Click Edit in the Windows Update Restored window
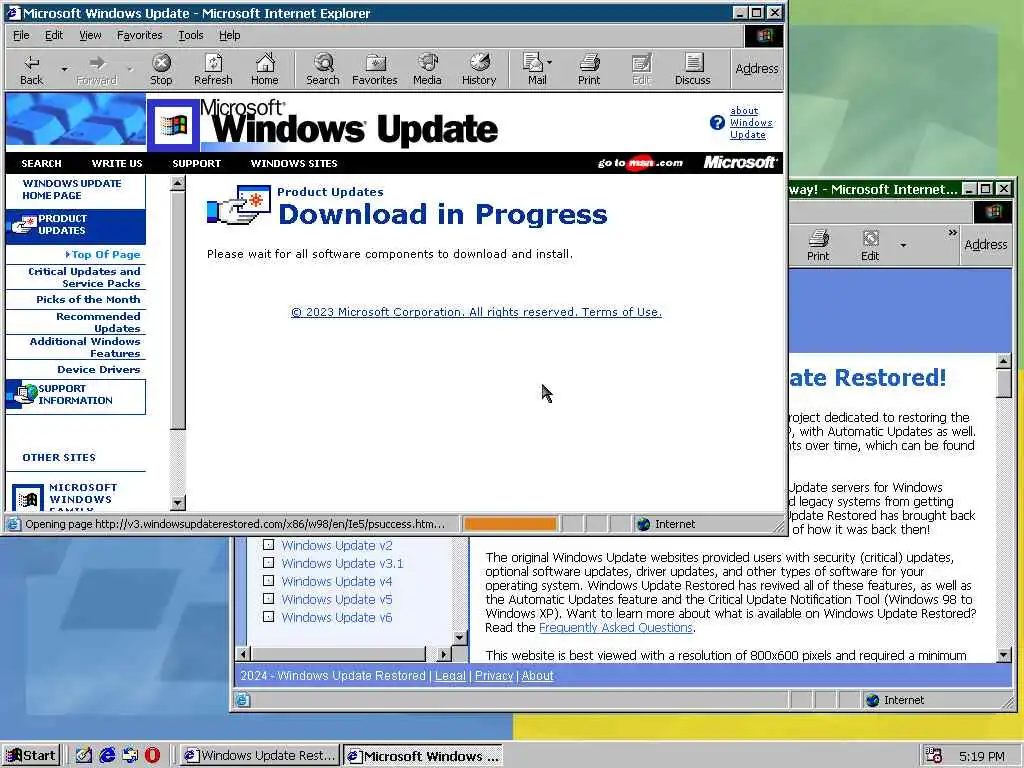The height and width of the screenshot is (768, 1024). 870,245
